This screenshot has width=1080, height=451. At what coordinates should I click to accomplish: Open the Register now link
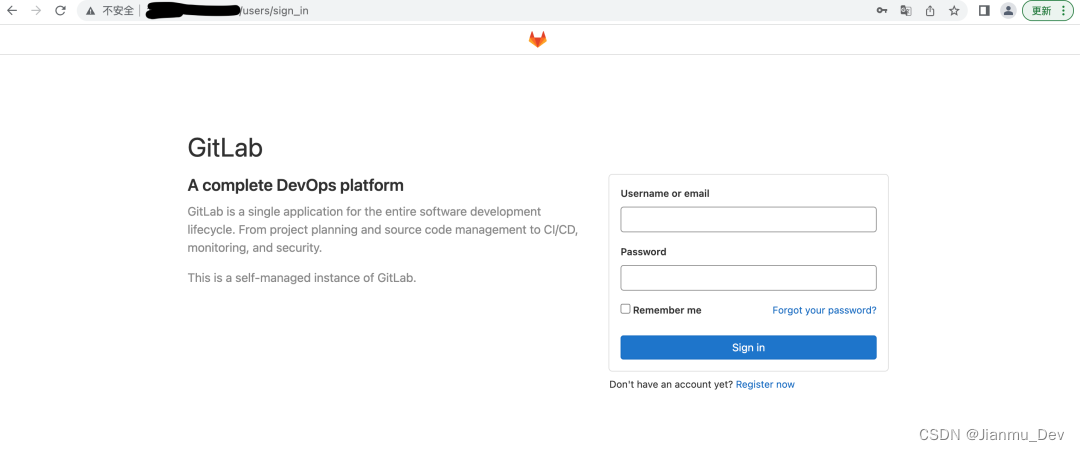coord(765,385)
